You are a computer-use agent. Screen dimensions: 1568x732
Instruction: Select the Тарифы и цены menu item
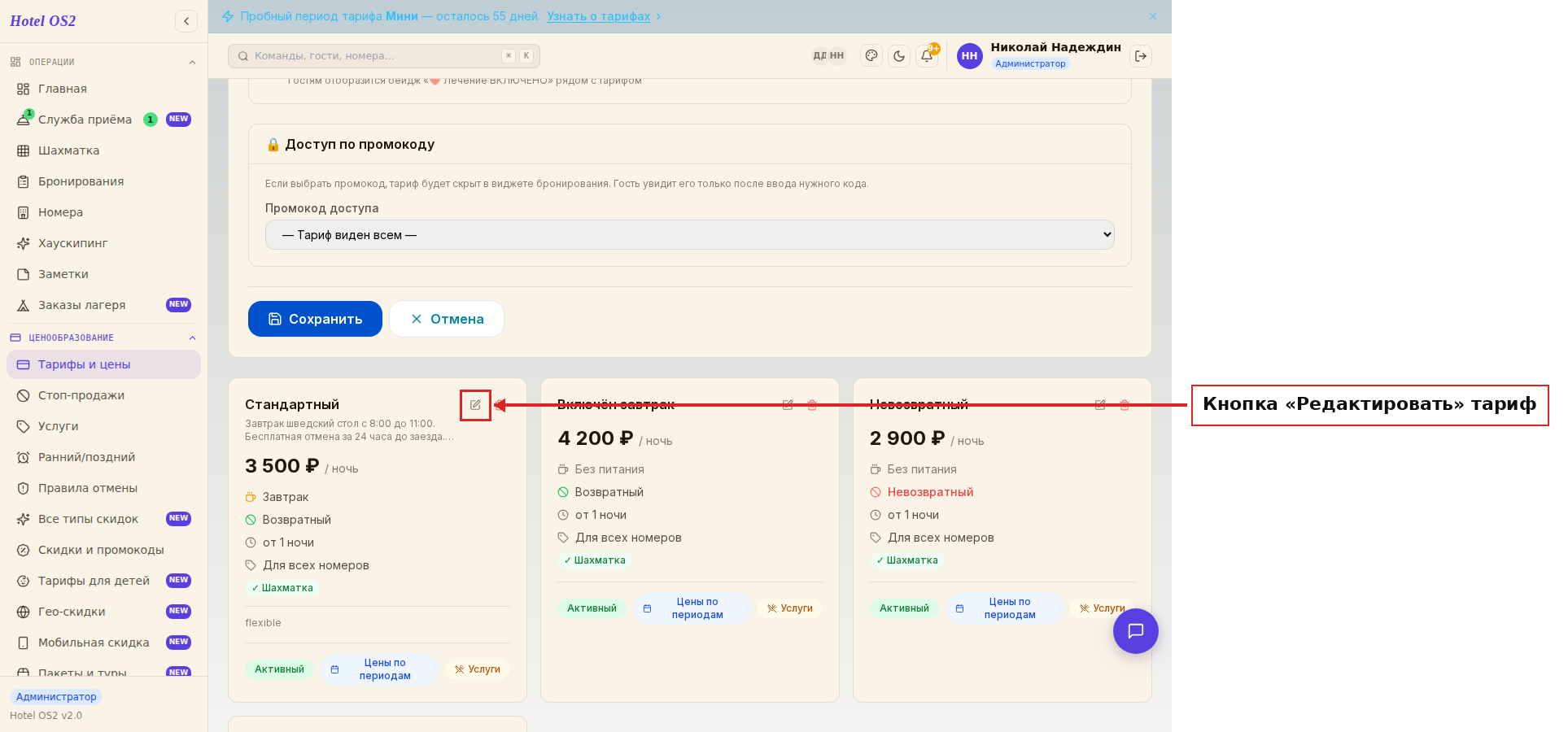103,364
